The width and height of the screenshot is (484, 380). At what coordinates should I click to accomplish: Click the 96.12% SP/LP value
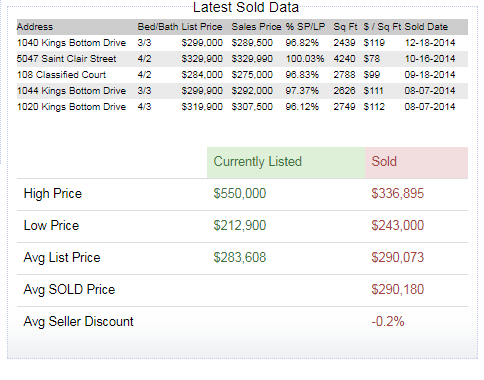click(x=302, y=107)
